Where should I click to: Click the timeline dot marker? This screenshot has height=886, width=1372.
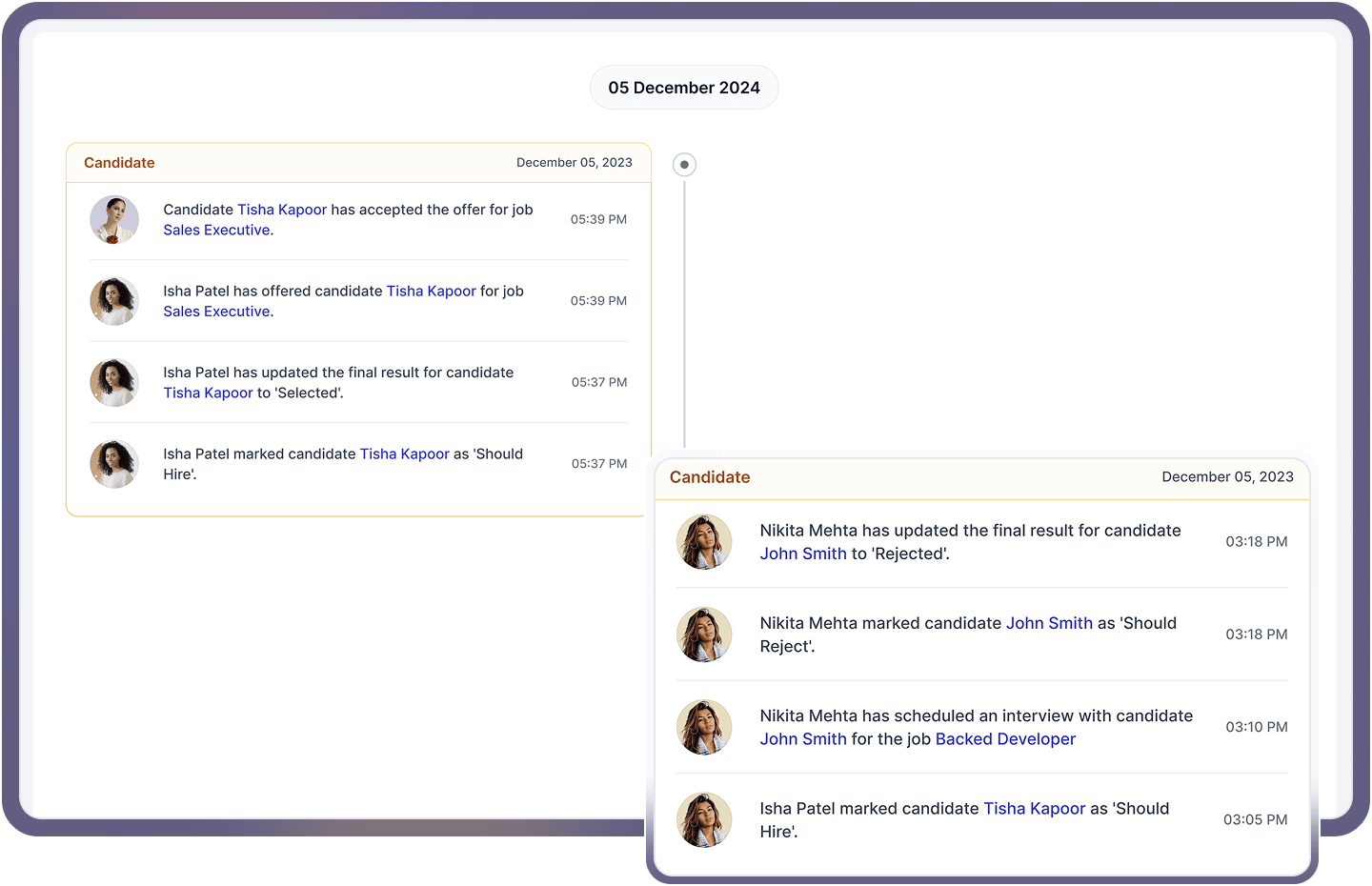click(x=684, y=164)
